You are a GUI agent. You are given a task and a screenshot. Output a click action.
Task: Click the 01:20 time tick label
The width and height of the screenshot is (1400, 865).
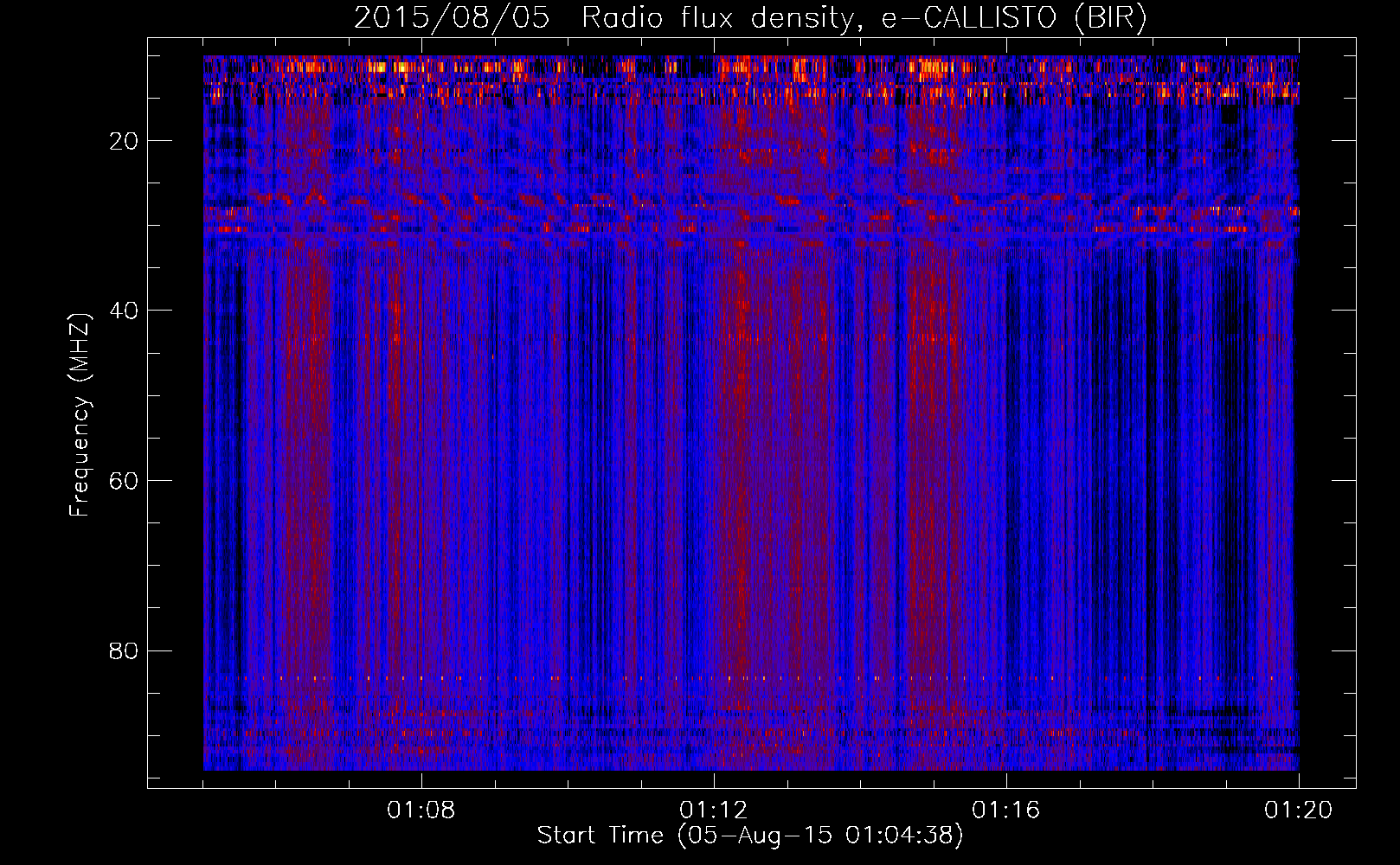pyautogui.click(x=1299, y=811)
